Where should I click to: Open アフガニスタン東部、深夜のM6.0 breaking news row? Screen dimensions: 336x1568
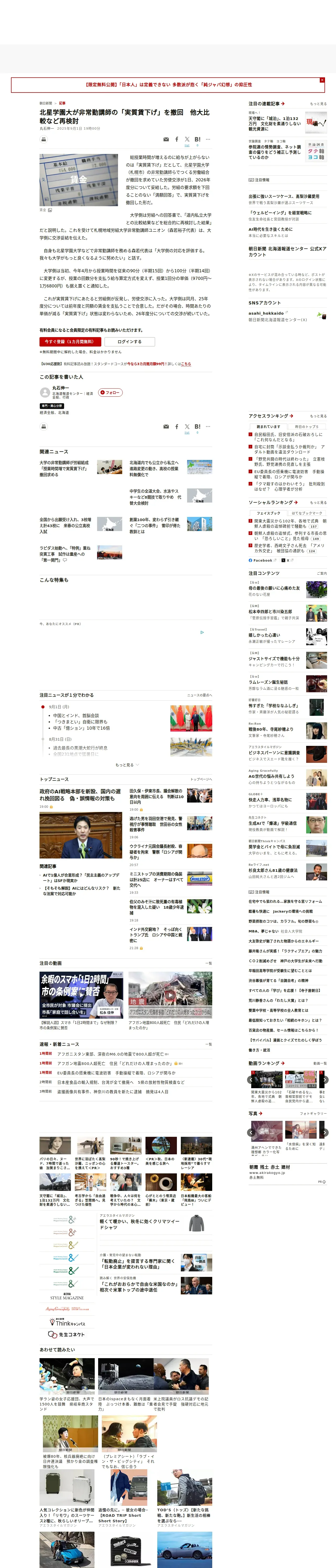[x=110, y=1054]
